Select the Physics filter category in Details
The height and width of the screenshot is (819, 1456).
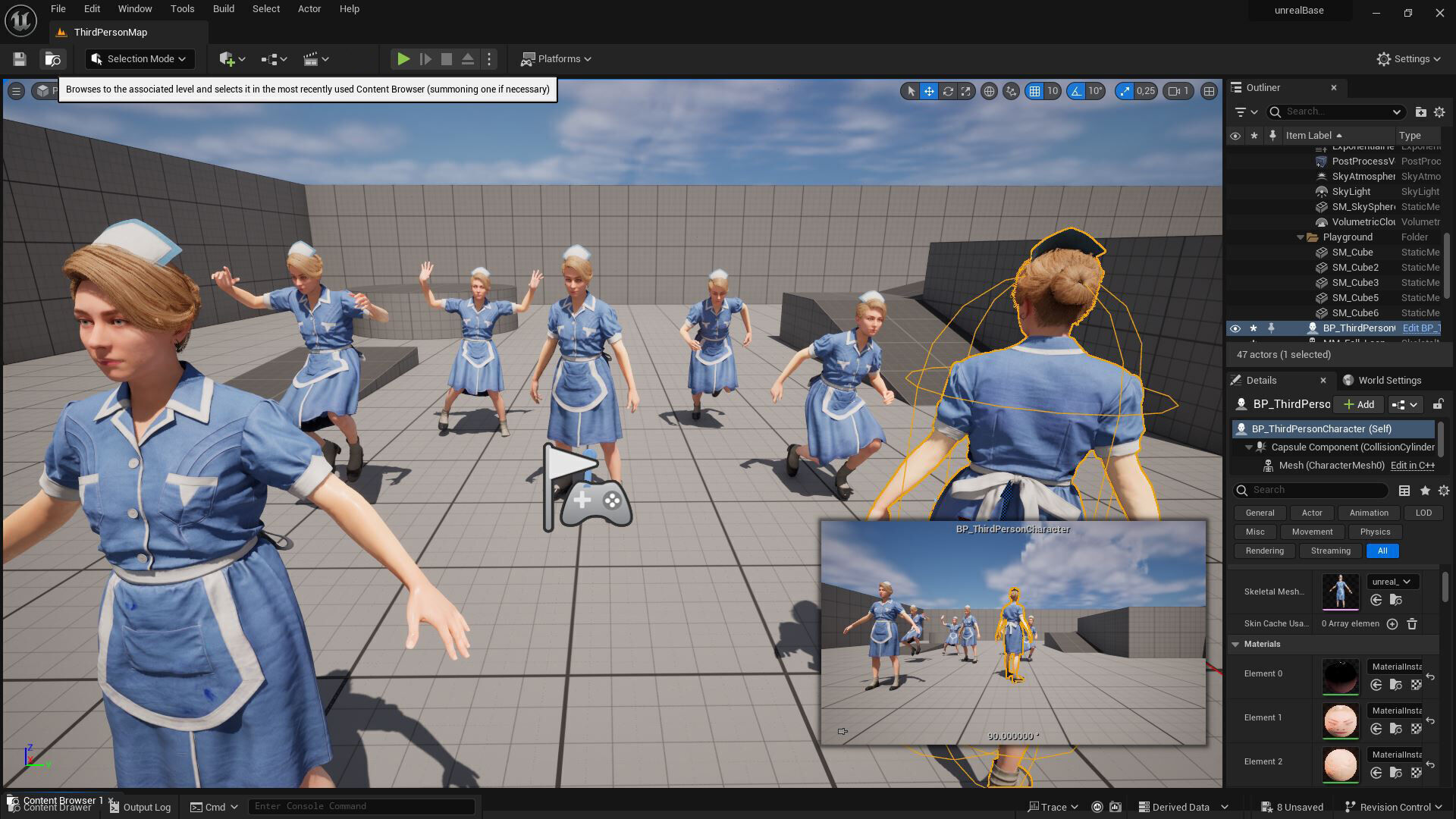click(x=1375, y=532)
